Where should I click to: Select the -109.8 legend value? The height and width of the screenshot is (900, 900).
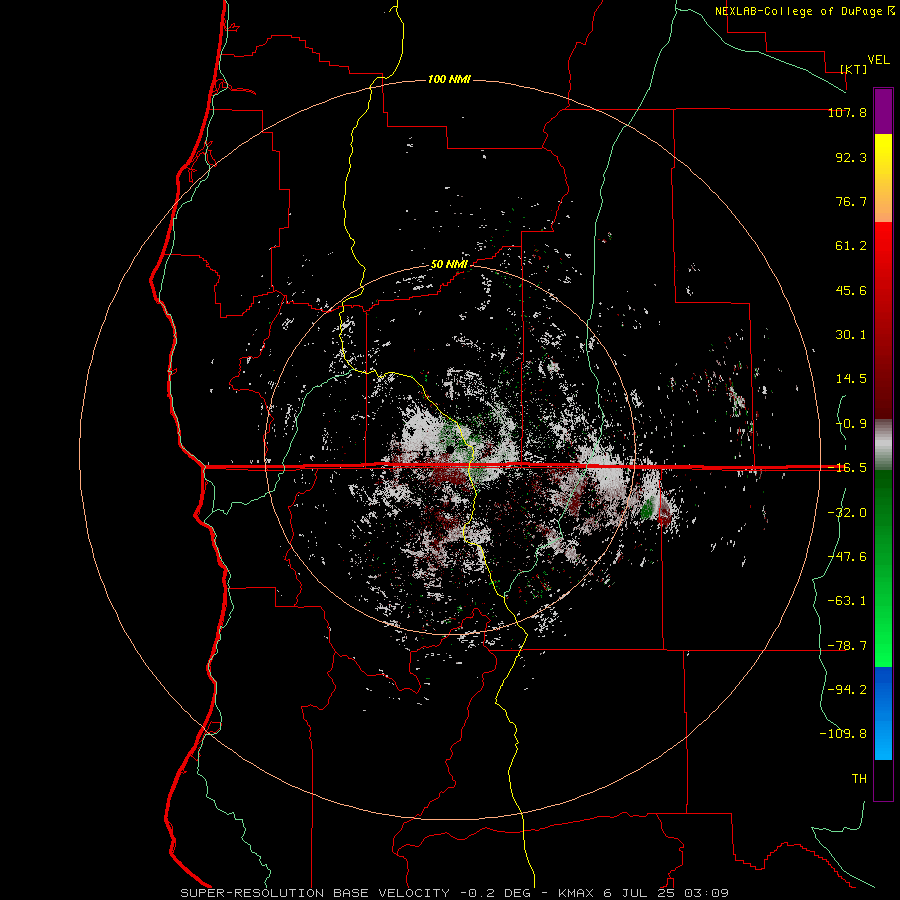pyautogui.click(x=843, y=734)
